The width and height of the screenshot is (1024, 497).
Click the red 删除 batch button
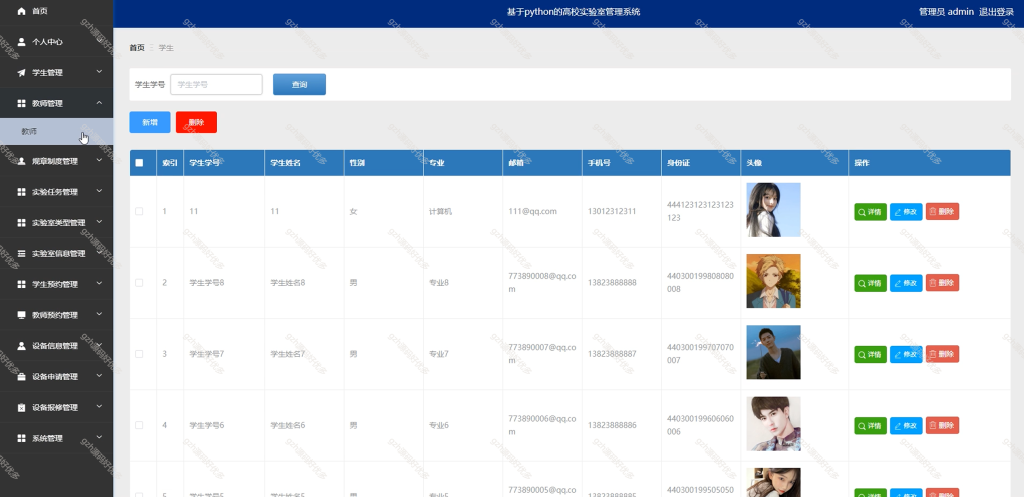click(196, 122)
